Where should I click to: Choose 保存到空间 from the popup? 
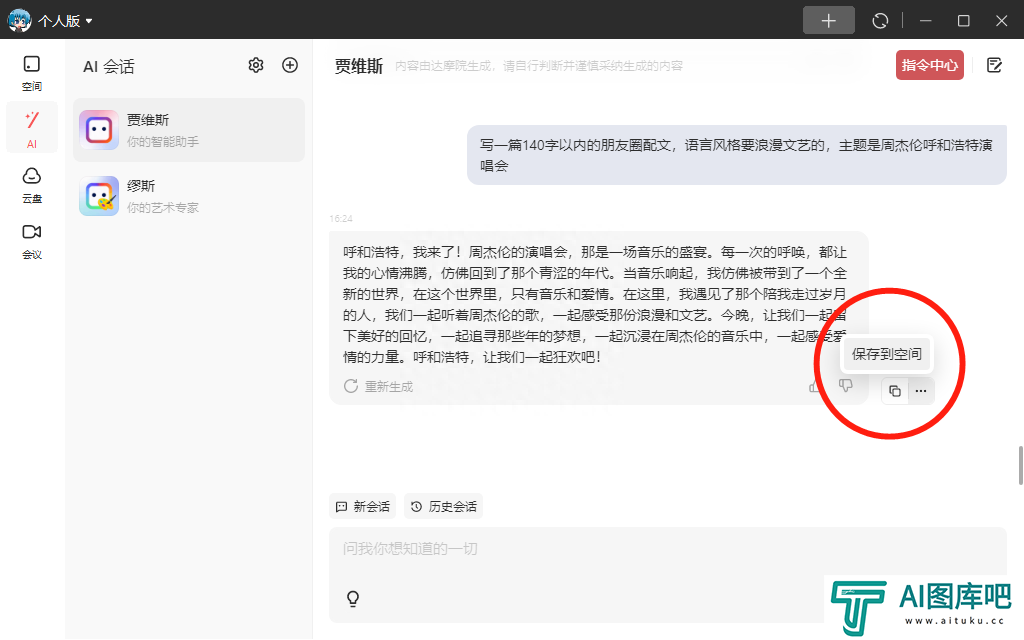pos(886,354)
